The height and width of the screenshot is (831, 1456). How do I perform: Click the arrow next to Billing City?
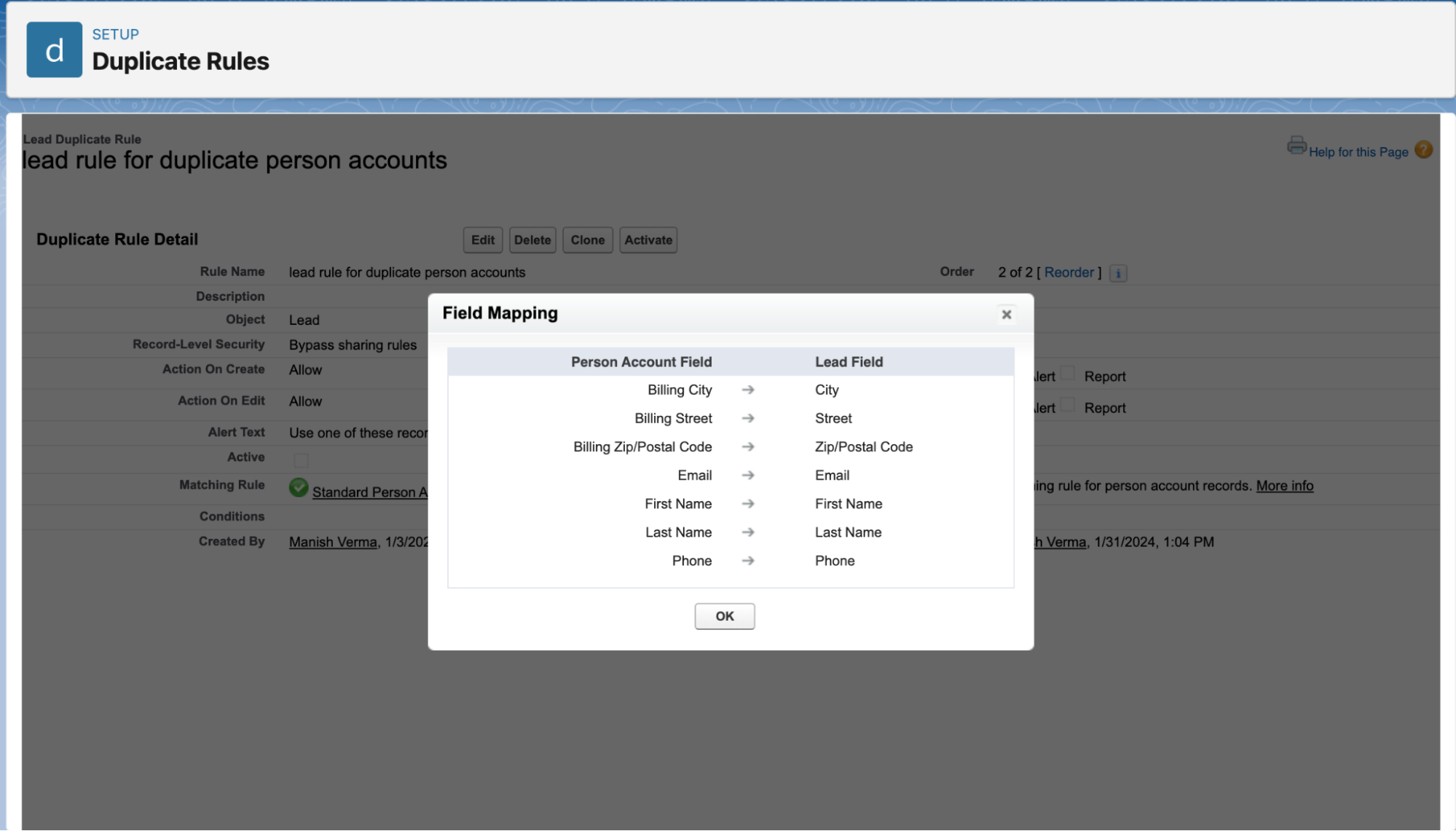747,390
